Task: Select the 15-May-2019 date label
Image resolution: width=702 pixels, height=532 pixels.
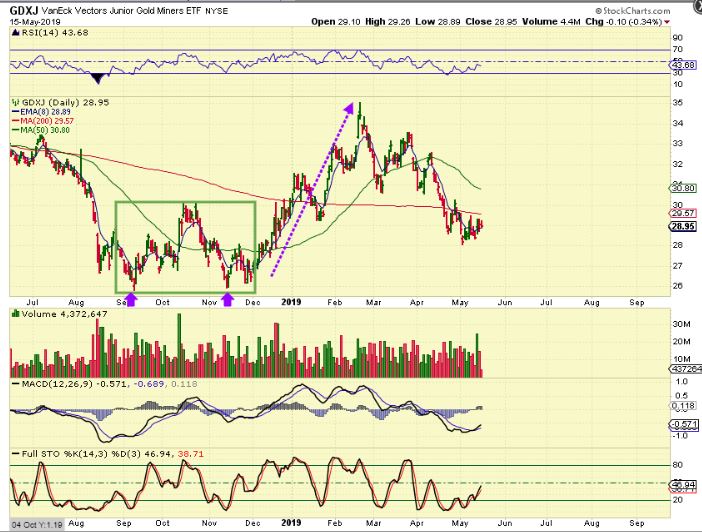Action: 35,22
